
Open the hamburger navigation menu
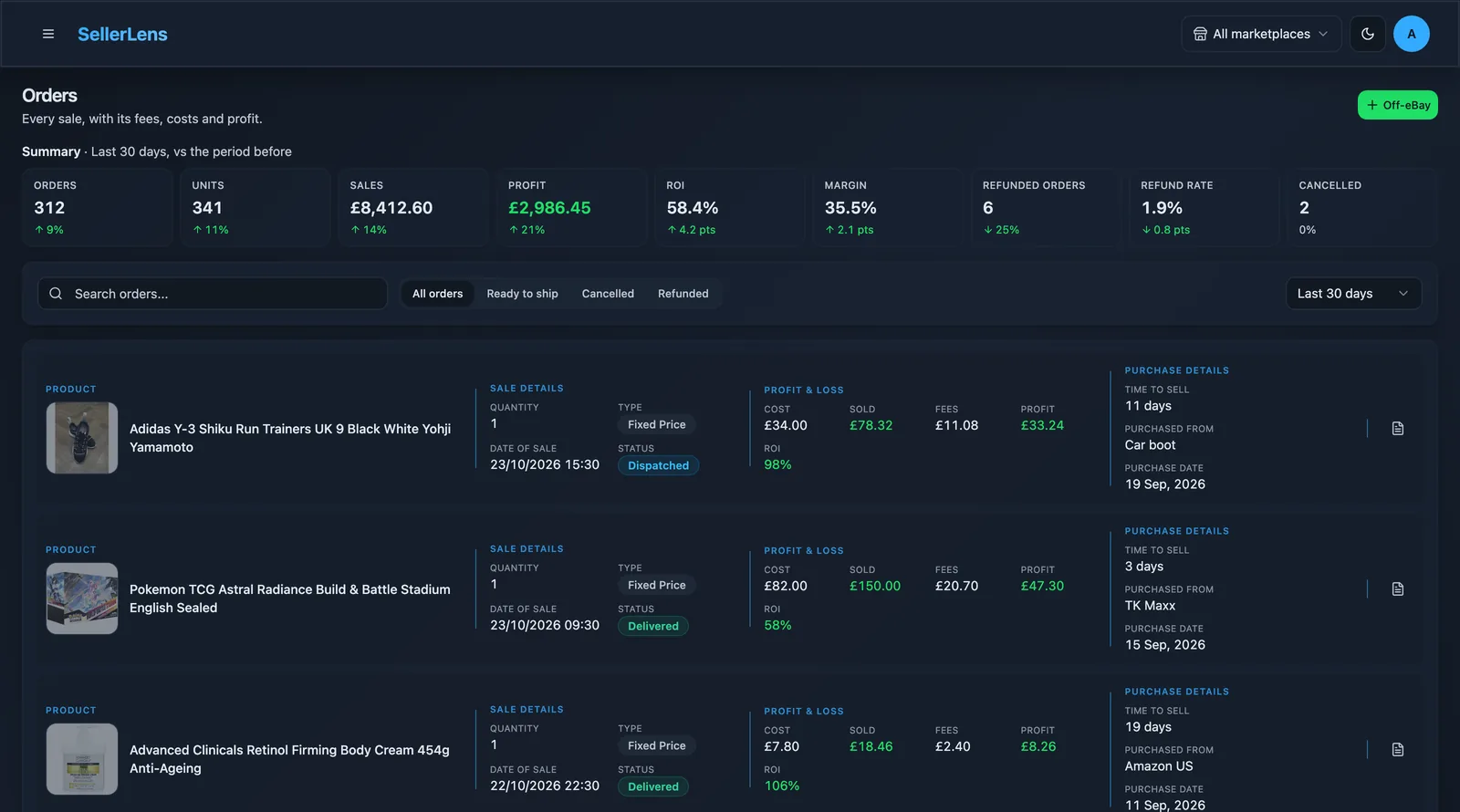click(x=48, y=34)
